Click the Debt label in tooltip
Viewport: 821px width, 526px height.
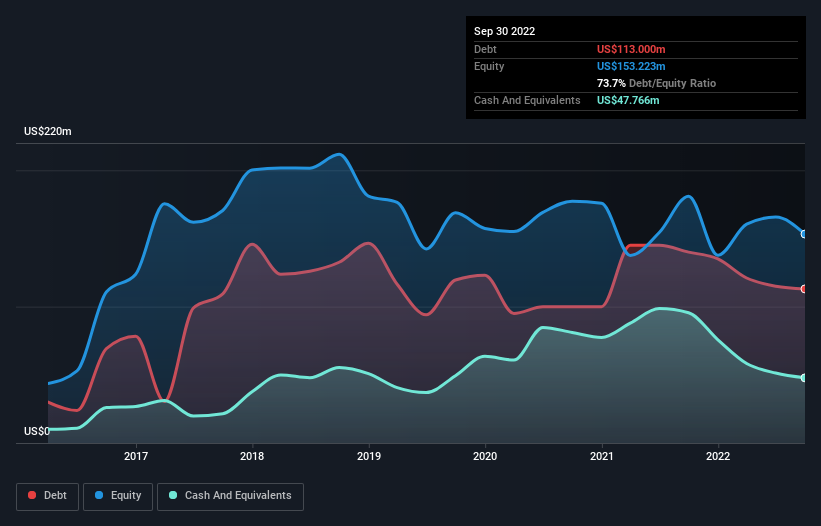(x=485, y=49)
